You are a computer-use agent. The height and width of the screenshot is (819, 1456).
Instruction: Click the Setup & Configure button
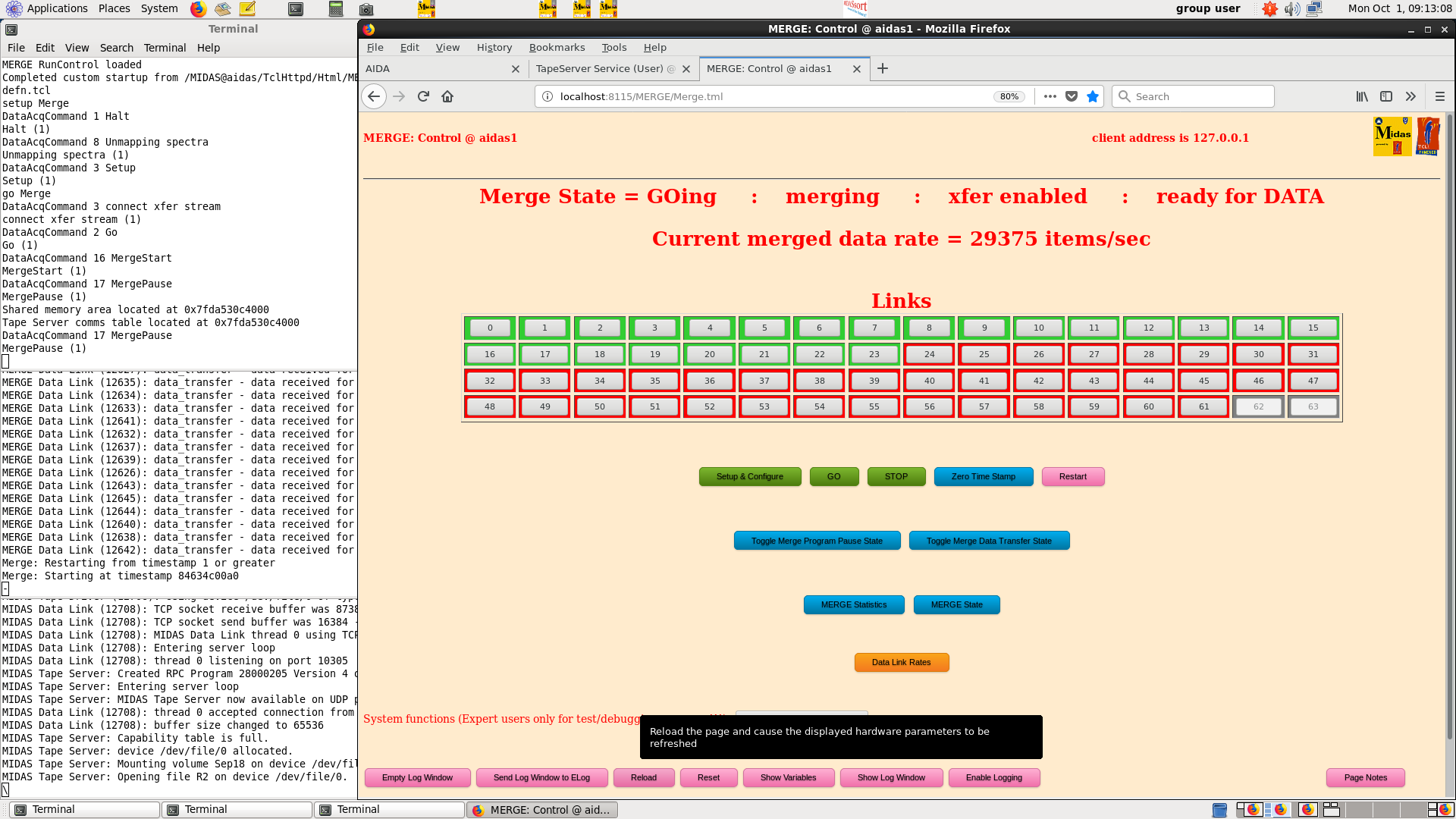click(750, 476)
